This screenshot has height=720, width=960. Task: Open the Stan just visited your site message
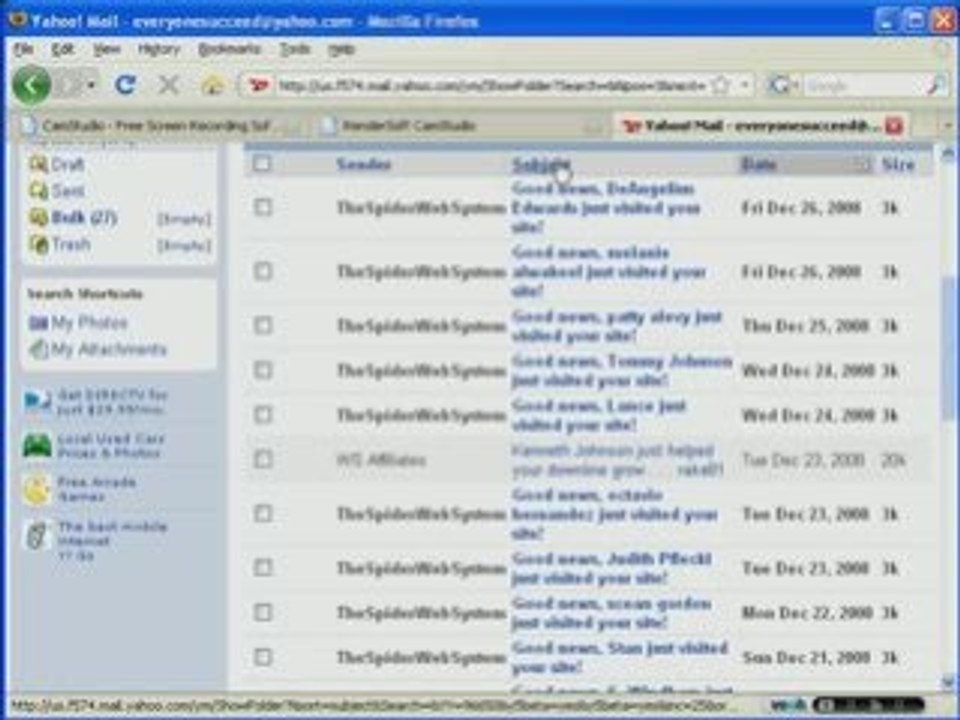618,657
